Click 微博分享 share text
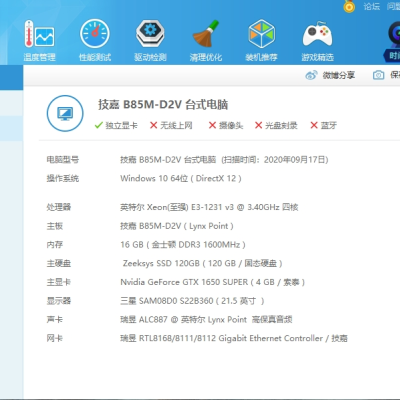This screenshot has width=400, height=400. click(339, 75)
